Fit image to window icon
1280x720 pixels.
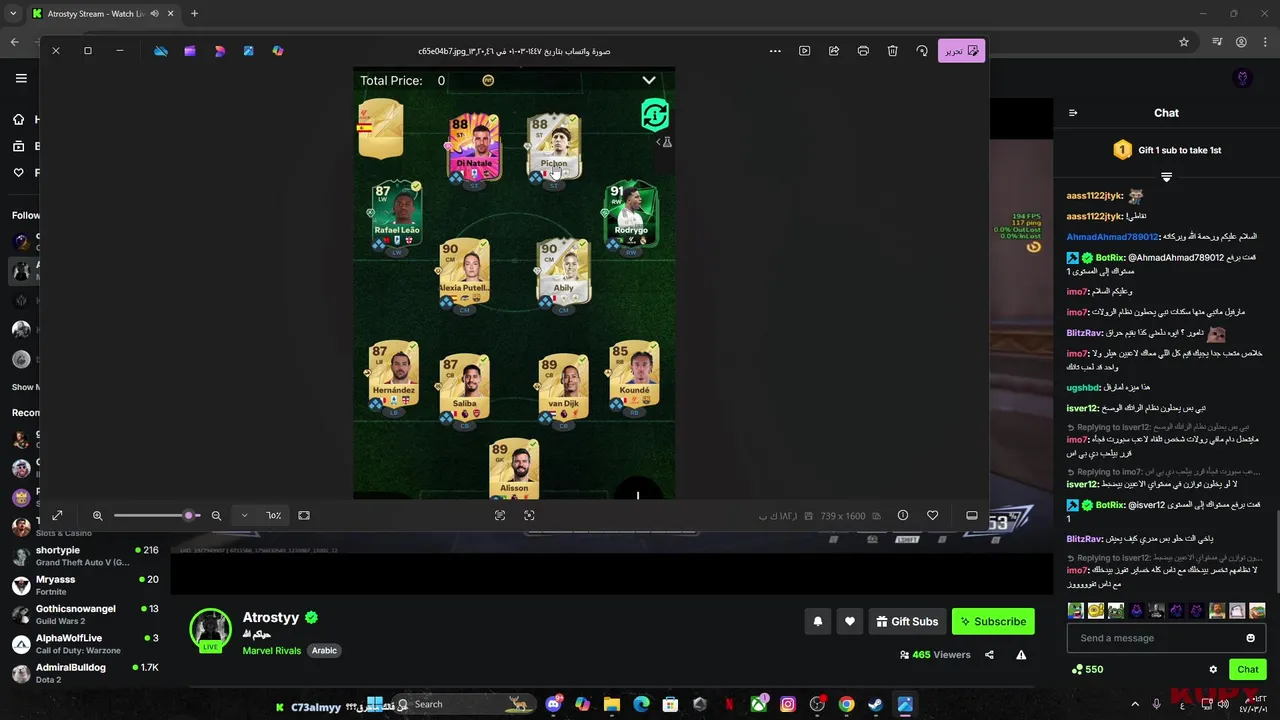pyautogui.click(x=304, y=515)
